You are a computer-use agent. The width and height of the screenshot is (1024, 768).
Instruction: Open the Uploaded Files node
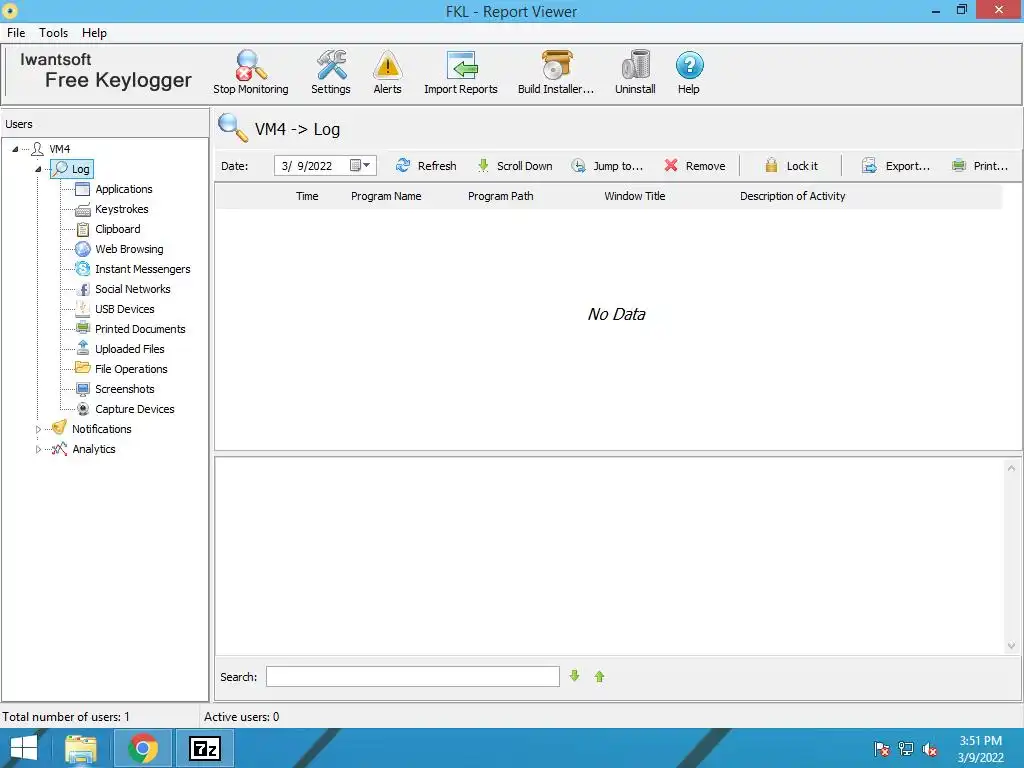point(129,349)
